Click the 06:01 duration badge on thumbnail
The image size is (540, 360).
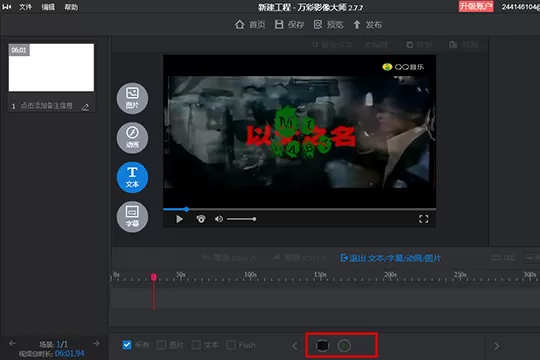[19, 50]
